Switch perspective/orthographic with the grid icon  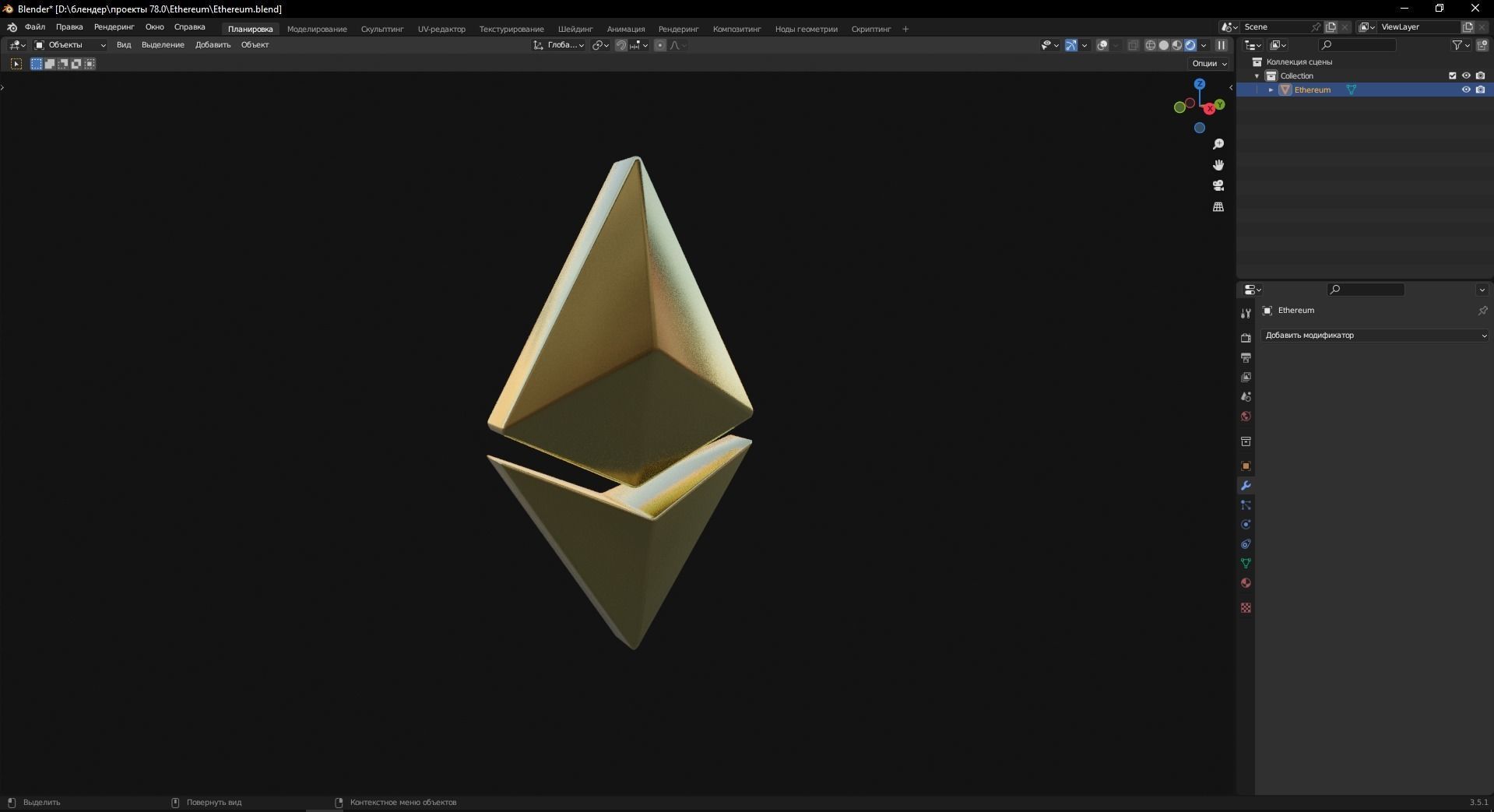click(1218, 206)
